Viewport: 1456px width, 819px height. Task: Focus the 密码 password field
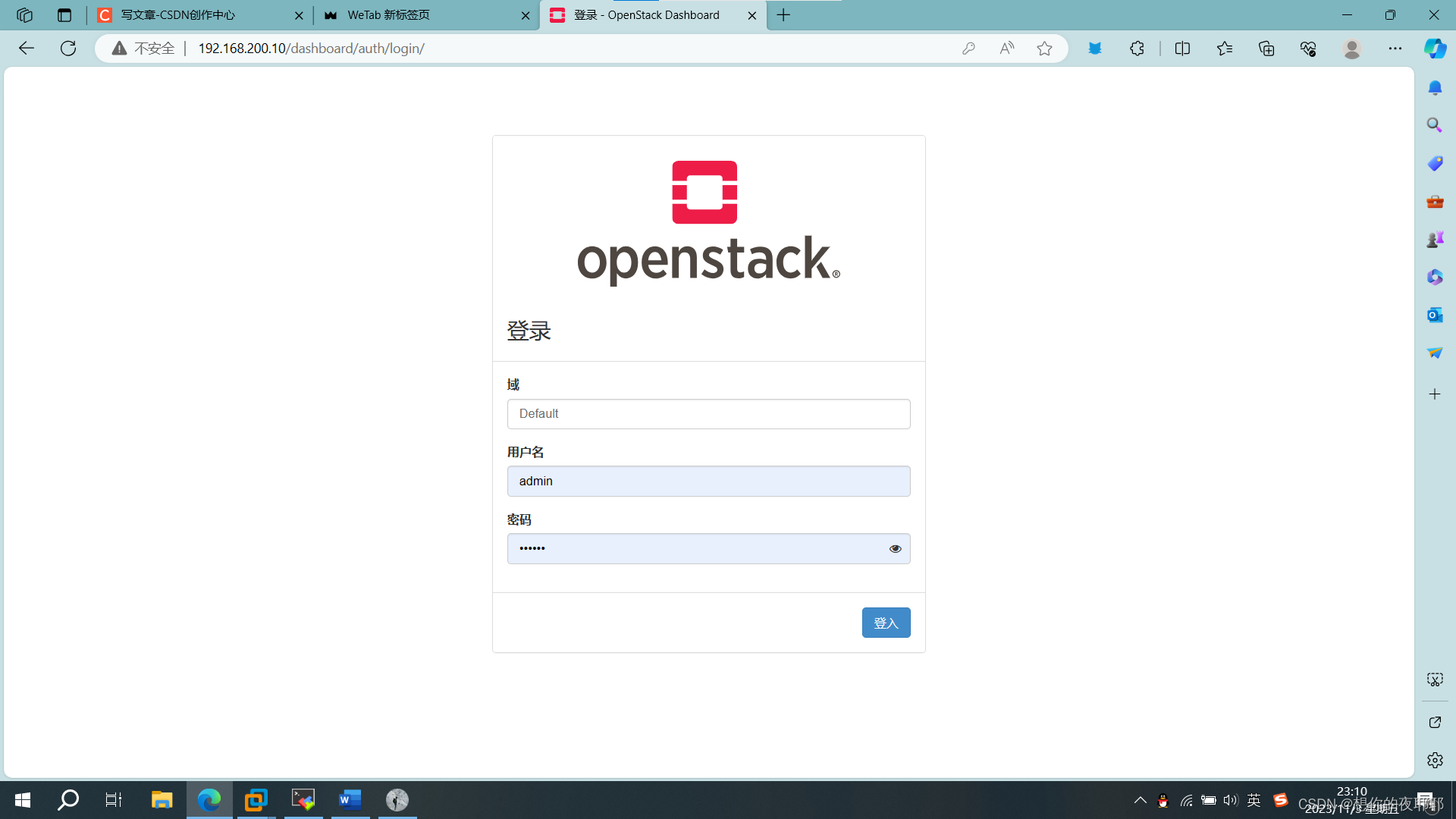tap(708, 548)
